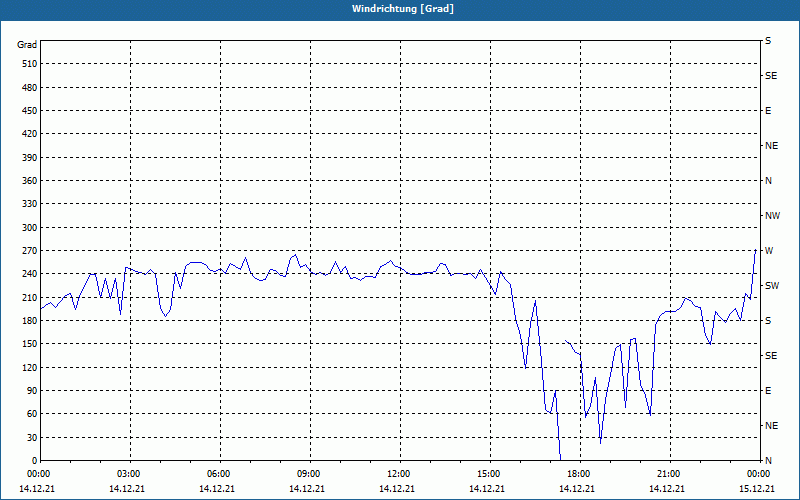The width and height of the screenshot is (800, 500).
Task: Pick the 360 tick label on the y-axis
Action: click(29, 181)
